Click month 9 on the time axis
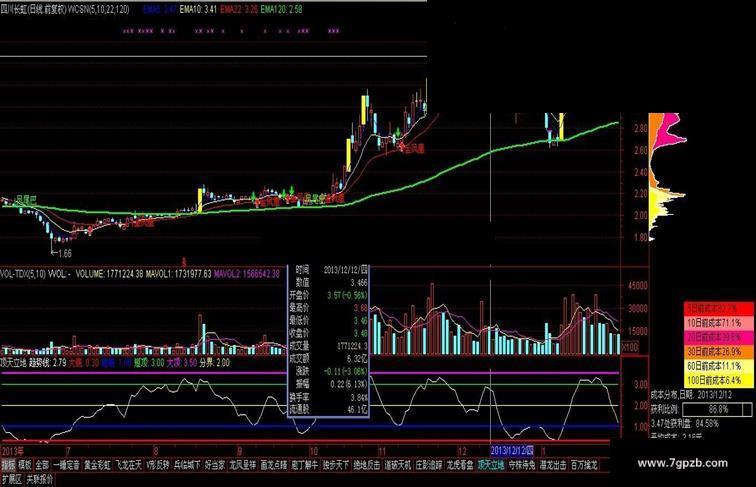The image size is (756, 487). coord(240,451)
